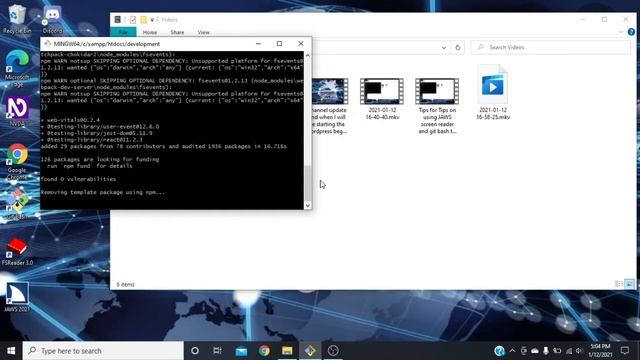Show hidden system tray icons

pos(513,351)
